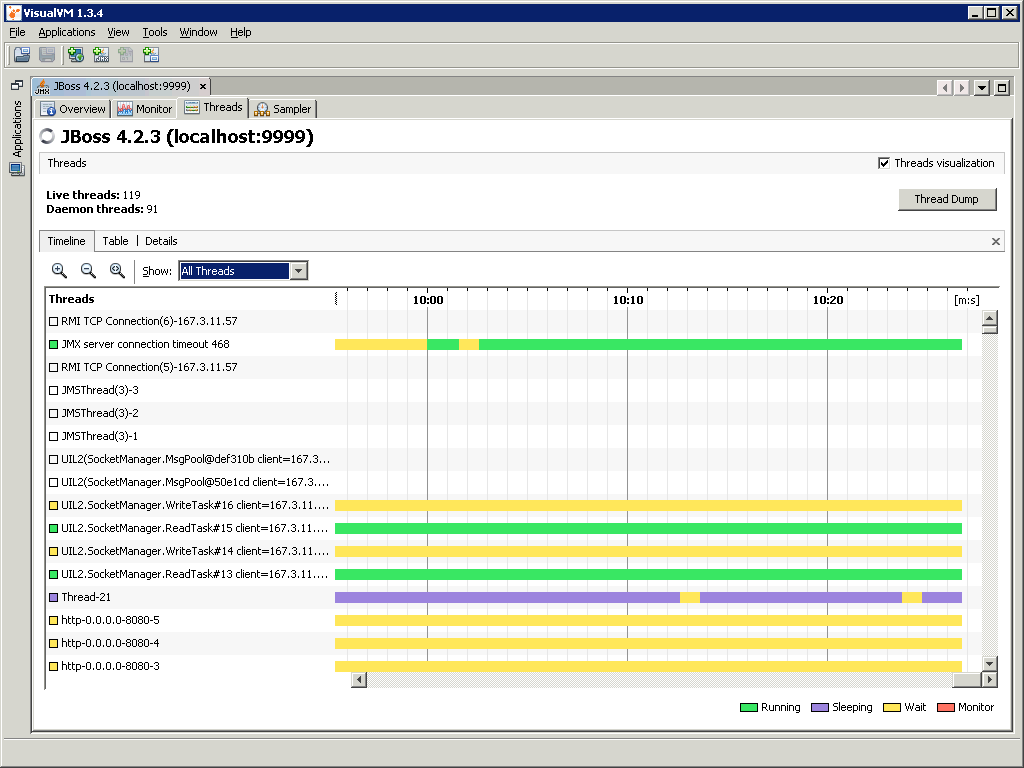The width and height of the screenshot is (1024, 768).
Task: Toggle JMSThread(3)-1 thread marker
Action: pyautogui.click(x=54, y=436)
